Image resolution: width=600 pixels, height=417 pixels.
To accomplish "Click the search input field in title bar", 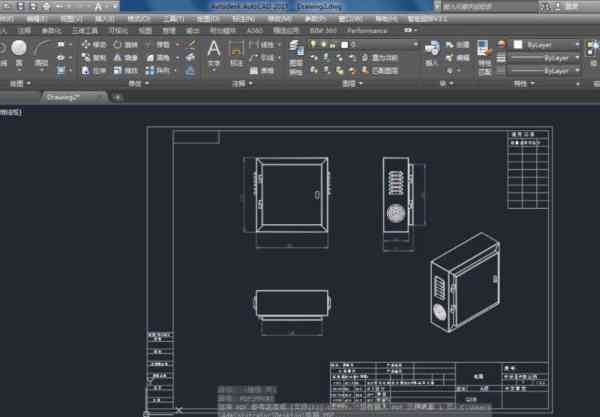I will [490, 6].
